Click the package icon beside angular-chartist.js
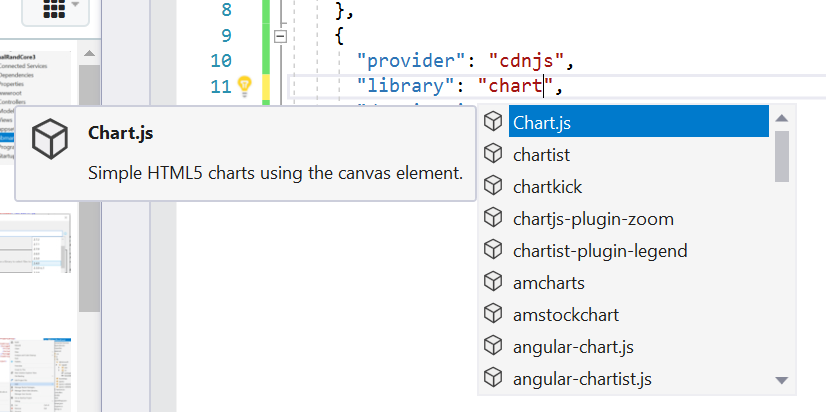This screenshot has height=412, width=826. 493,378
